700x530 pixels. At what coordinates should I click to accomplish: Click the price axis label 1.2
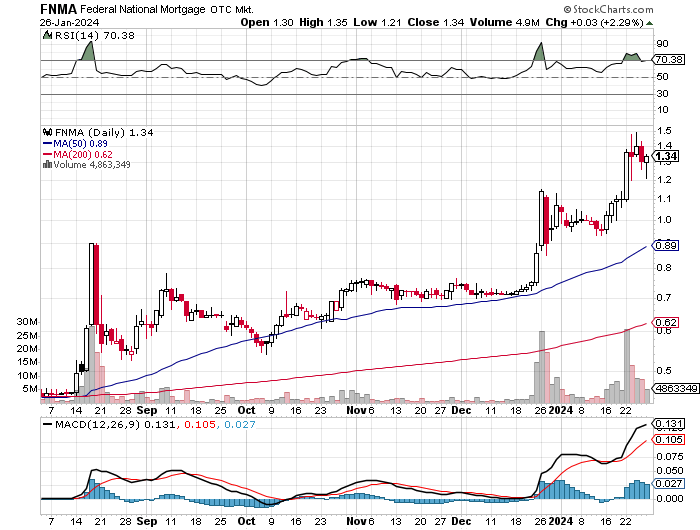point(664,179)
